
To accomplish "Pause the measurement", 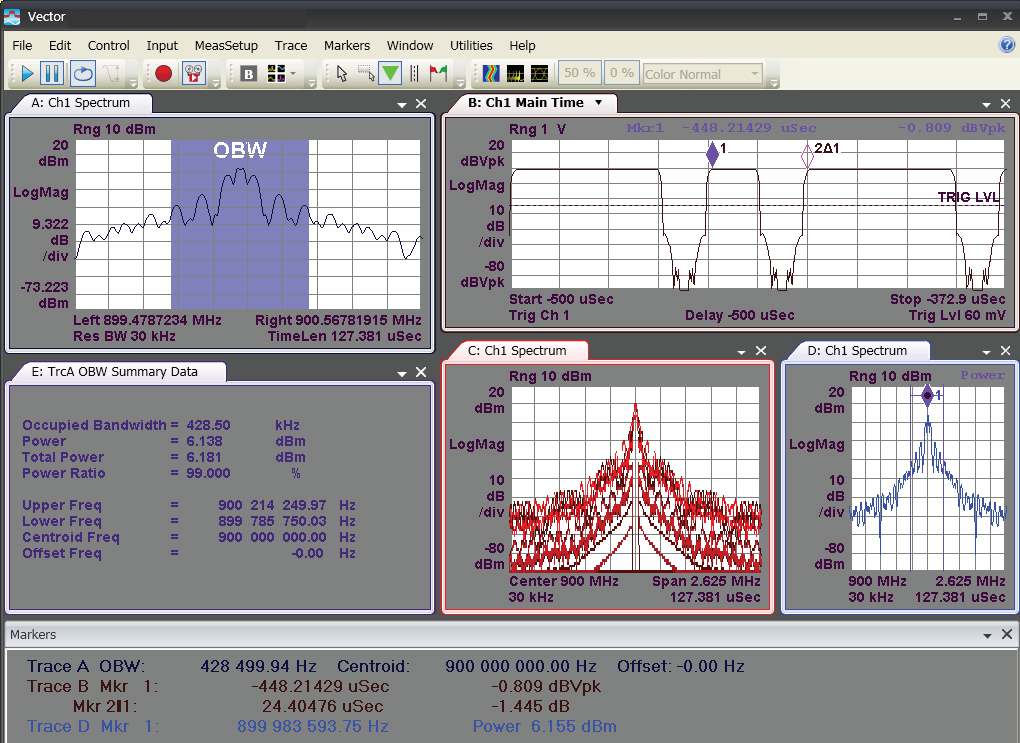I will 53,73.
